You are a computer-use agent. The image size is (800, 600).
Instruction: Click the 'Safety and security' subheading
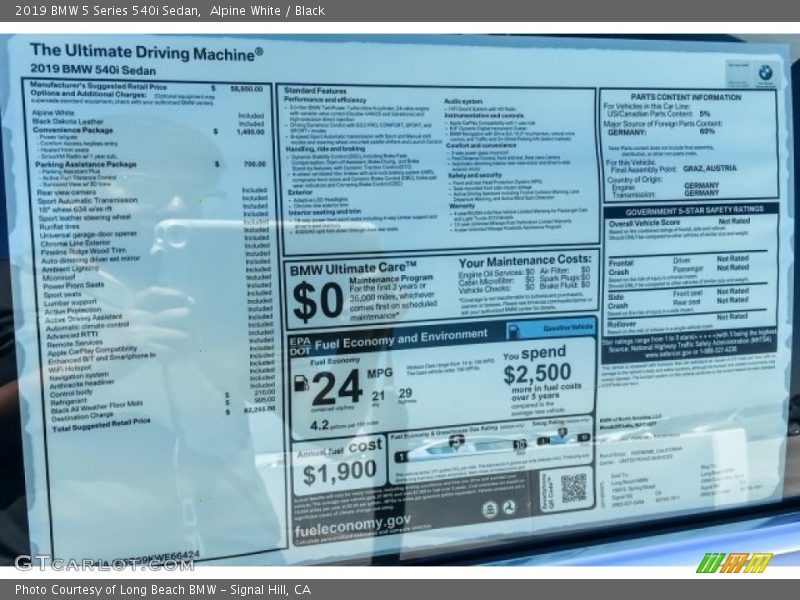(x=474, y=175)
